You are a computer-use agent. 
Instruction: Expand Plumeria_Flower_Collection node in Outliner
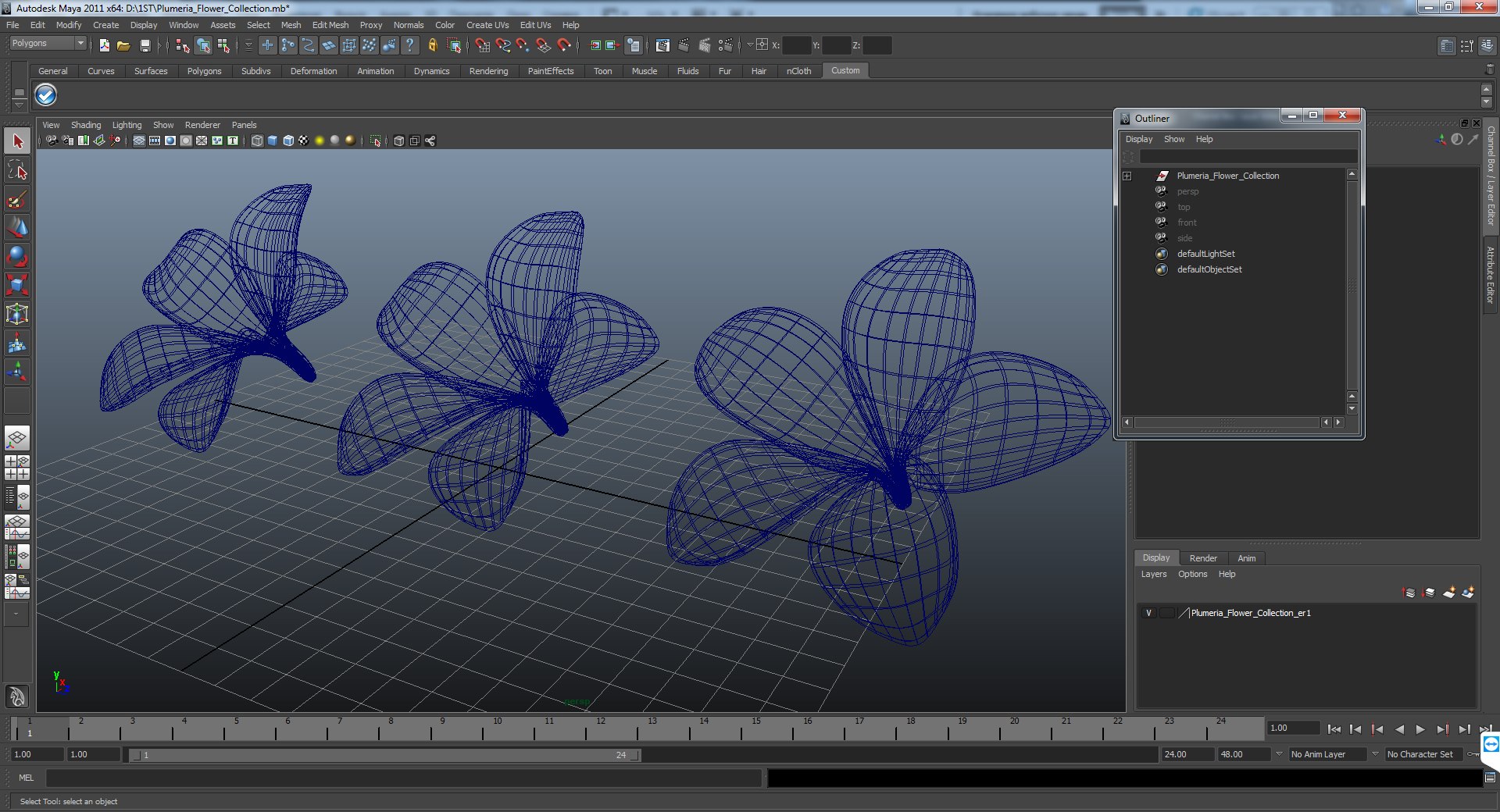[x=1127, y=176]
